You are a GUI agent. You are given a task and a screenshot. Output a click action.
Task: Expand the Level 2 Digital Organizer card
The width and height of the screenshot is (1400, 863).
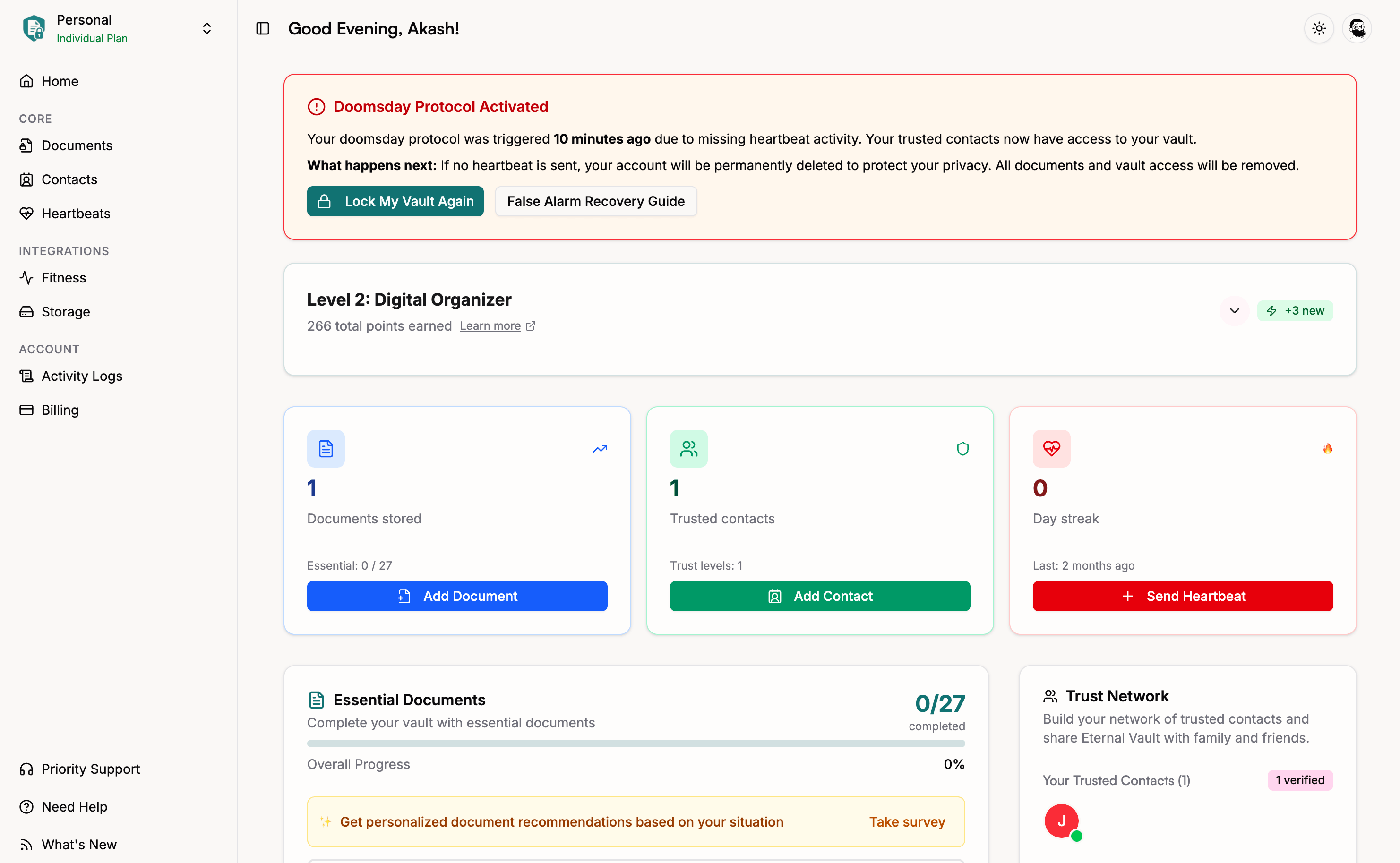[1234, 311]
